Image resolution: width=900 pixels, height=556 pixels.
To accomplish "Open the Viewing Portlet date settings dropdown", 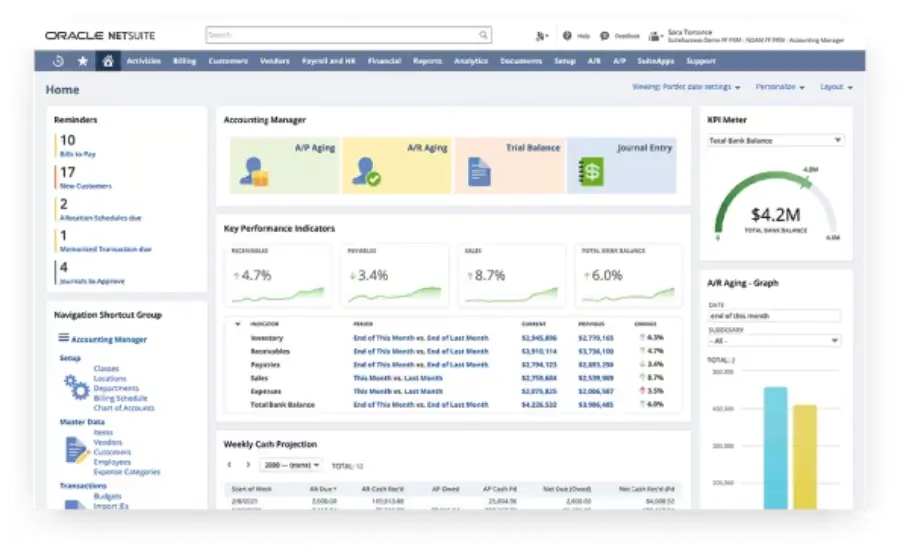I will tap(686, 87).
